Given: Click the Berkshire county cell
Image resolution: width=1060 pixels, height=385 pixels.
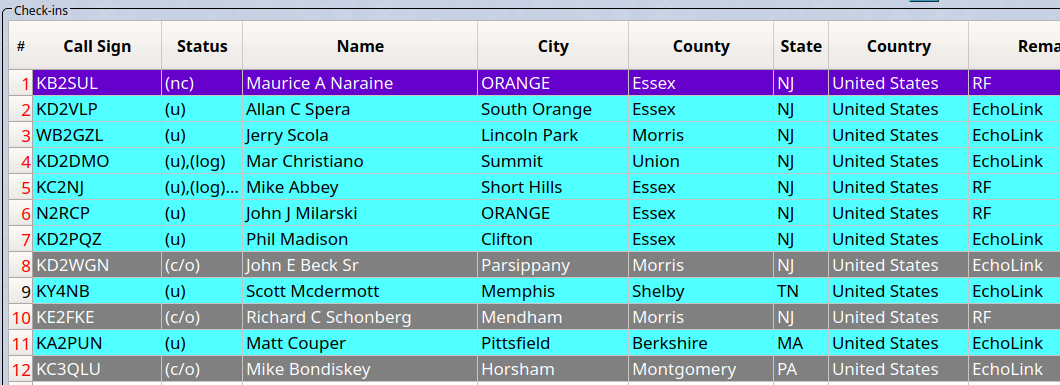Looking at the screenshot, I should tap(701, 343).
